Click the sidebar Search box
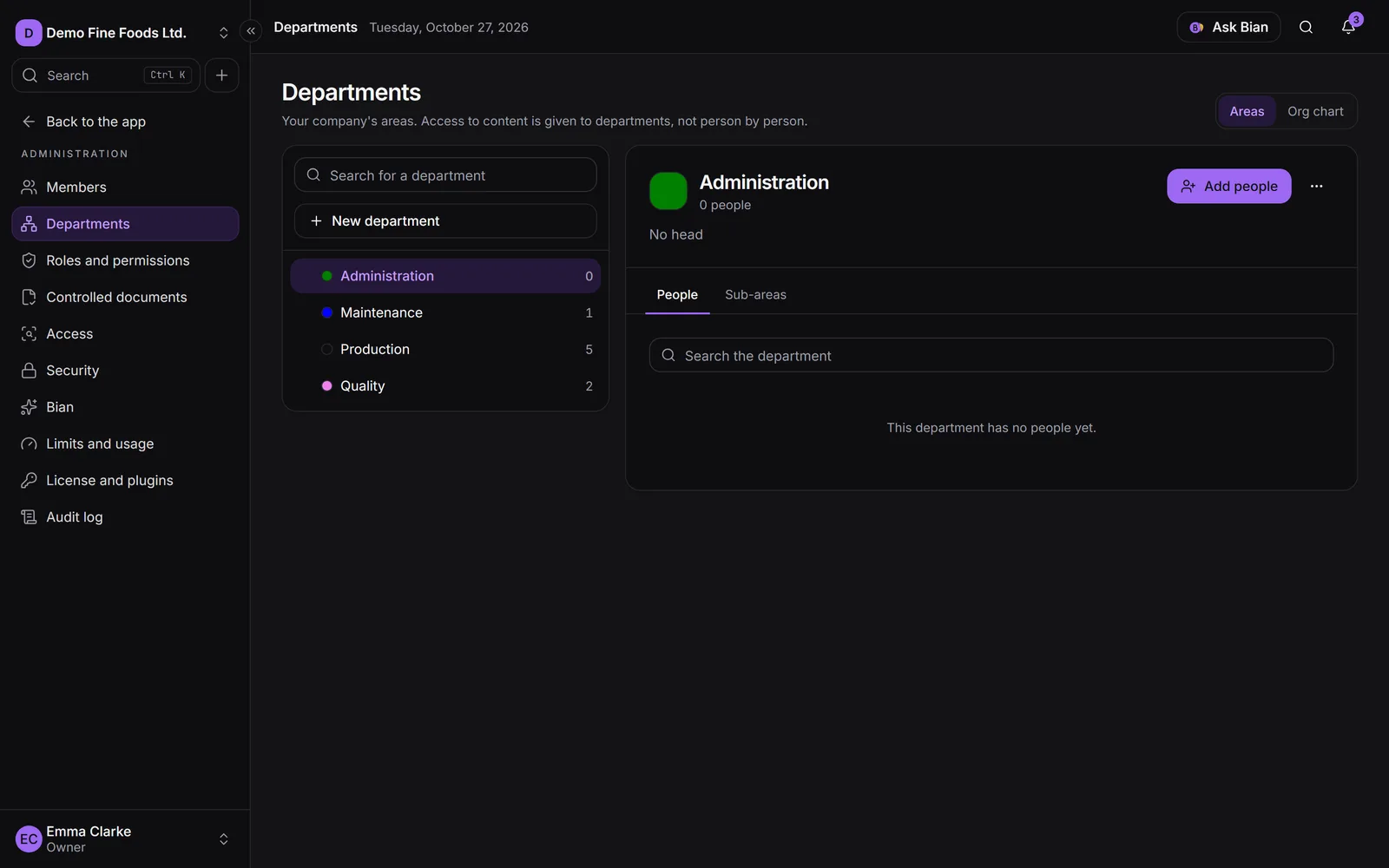Screen dimensions: 1389x868 [x=106, y=76]
